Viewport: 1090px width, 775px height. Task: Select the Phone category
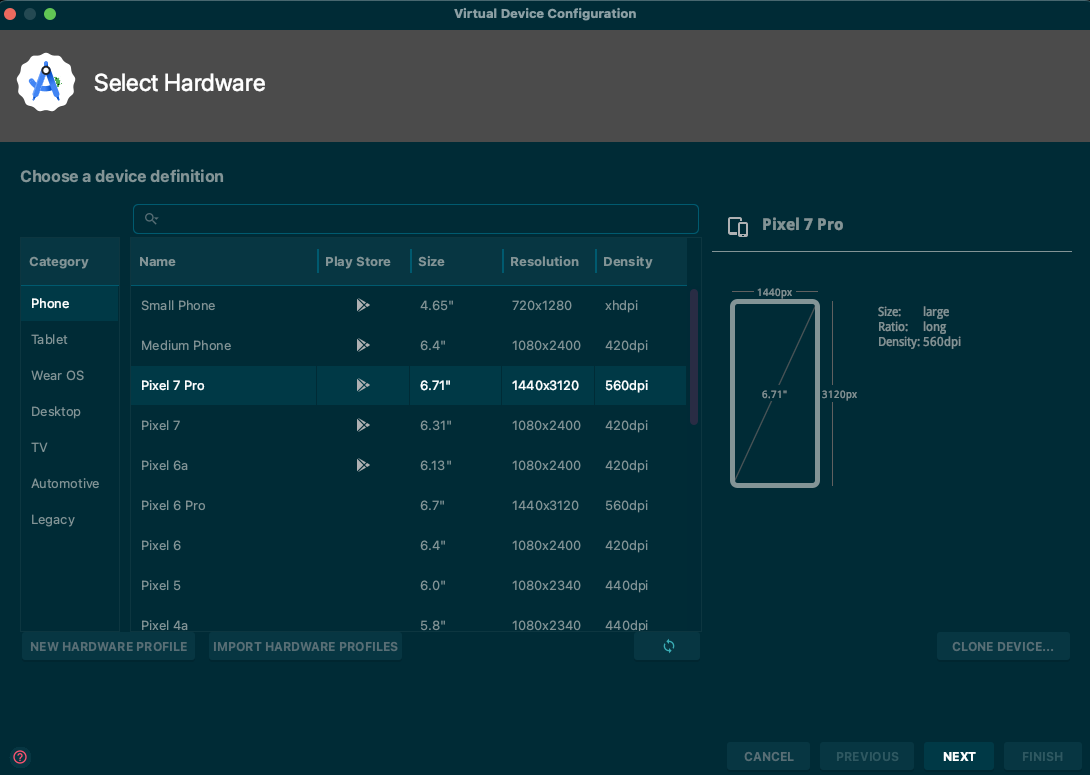[70, 304]
